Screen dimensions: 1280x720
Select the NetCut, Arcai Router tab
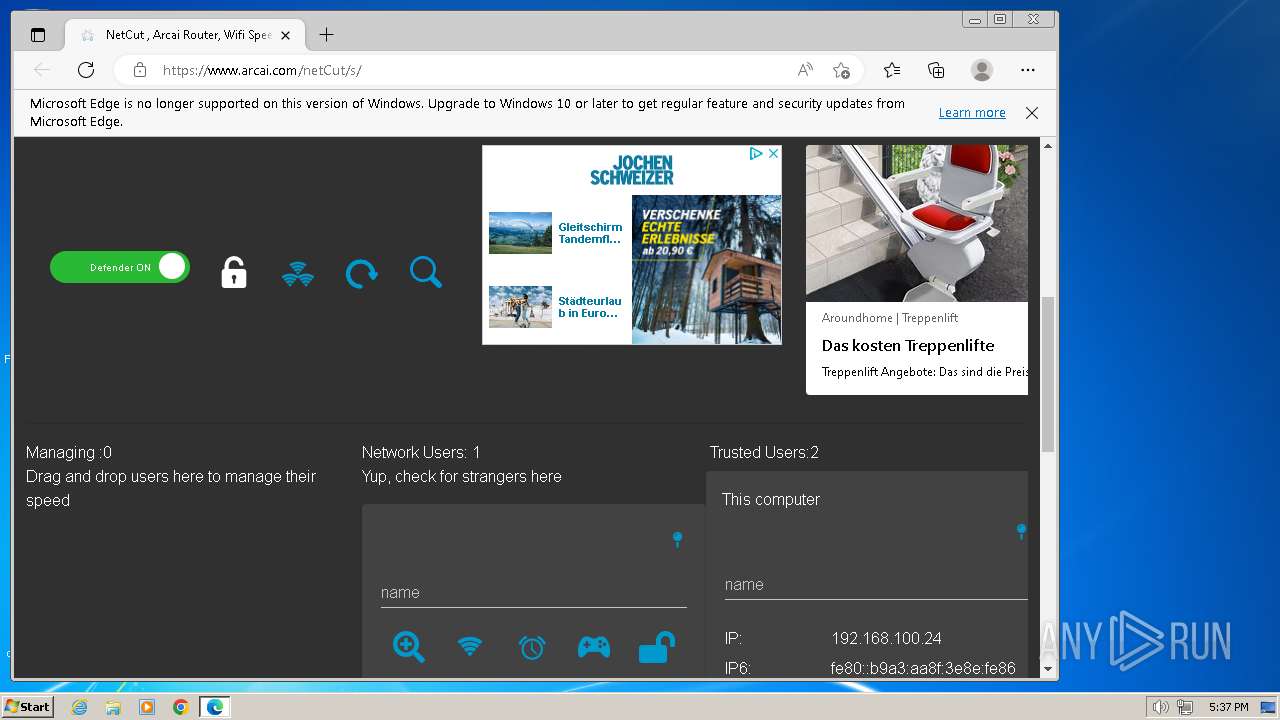click(x=184, y=35)
